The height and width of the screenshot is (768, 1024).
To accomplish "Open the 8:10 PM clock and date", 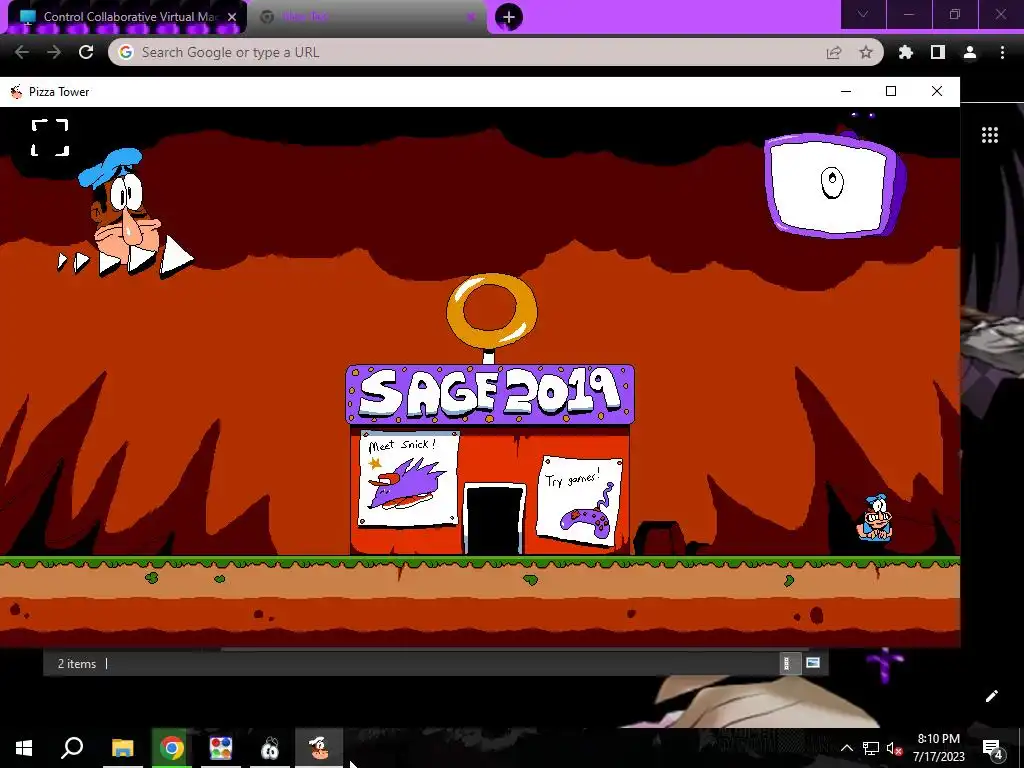I will coord(938,748).
